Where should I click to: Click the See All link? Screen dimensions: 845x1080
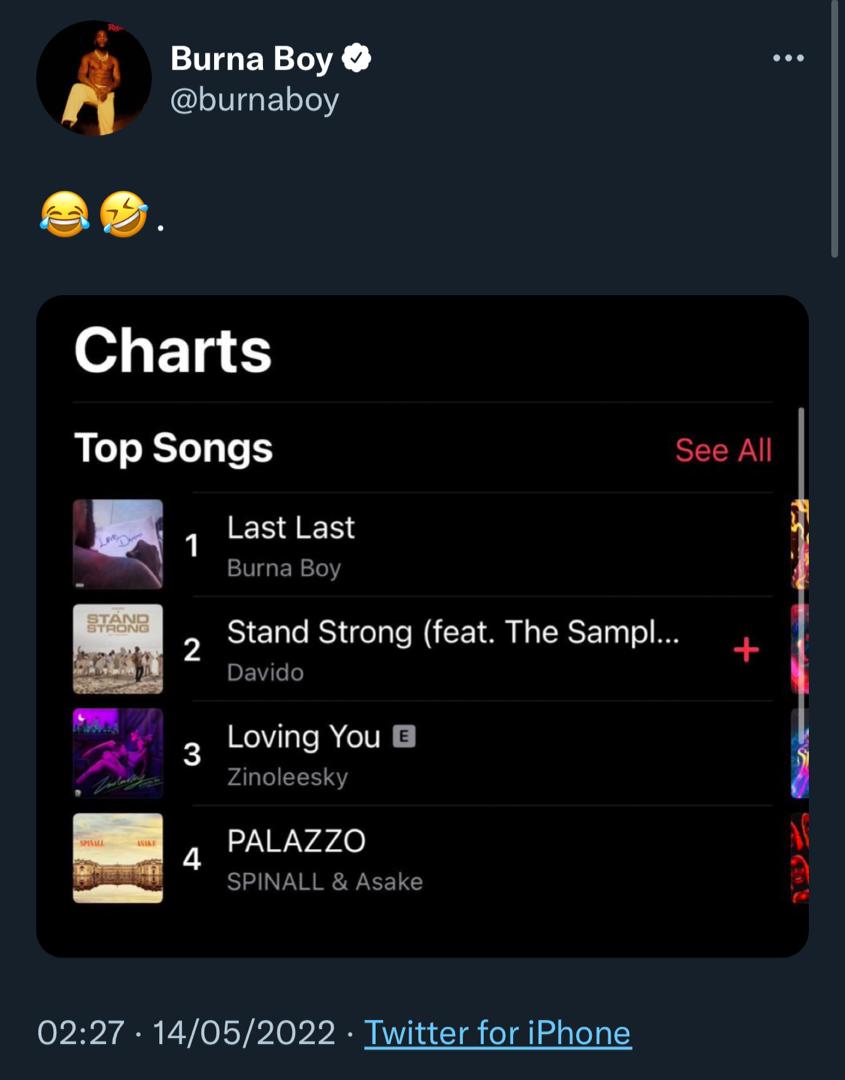[x=723, y=450]
